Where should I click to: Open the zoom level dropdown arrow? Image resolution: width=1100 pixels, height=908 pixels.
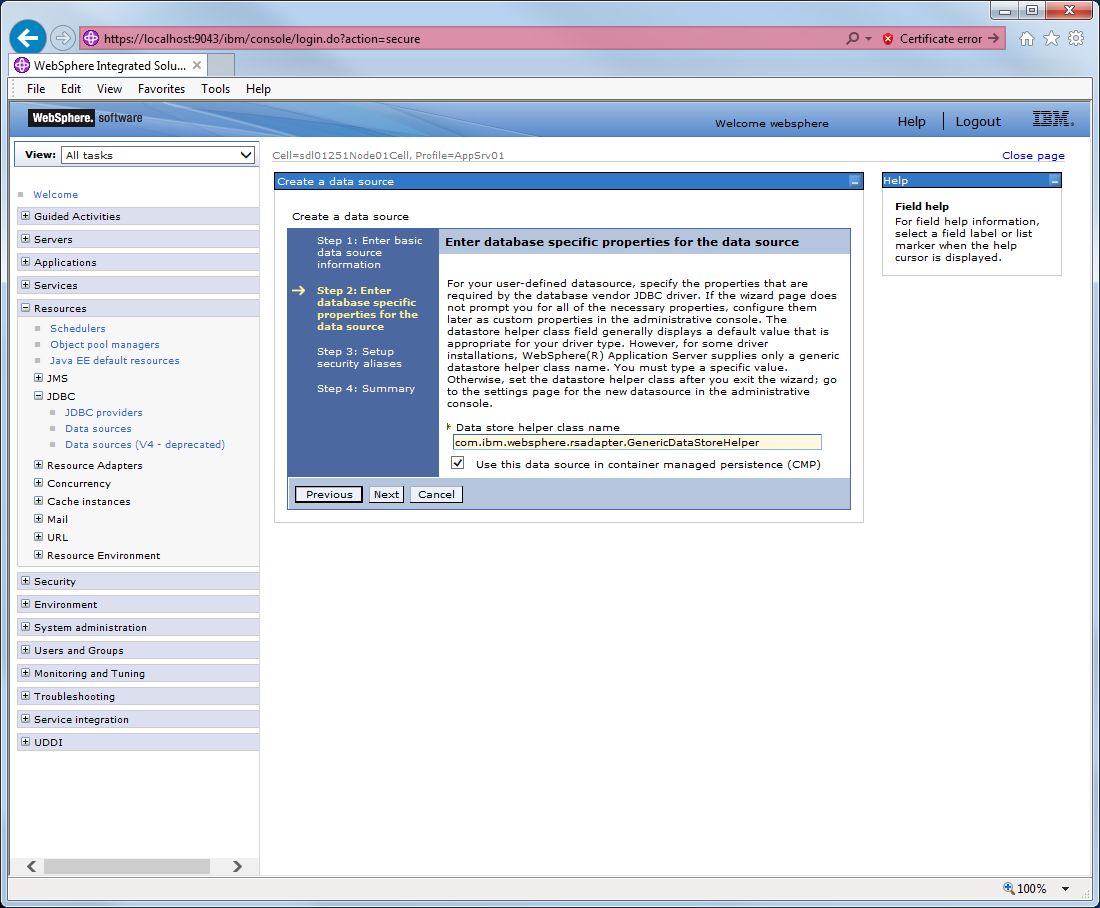click(x=1066, y=888)
